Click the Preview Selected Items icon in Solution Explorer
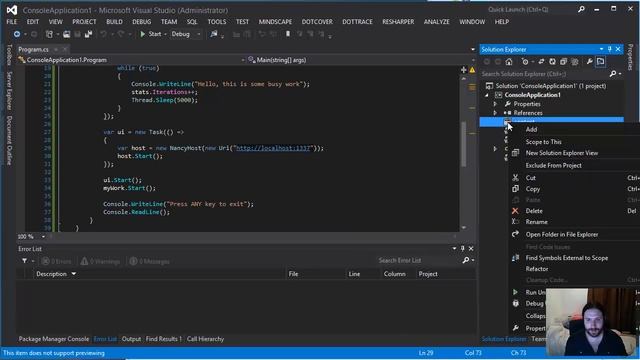 click(x=600, y=62)
